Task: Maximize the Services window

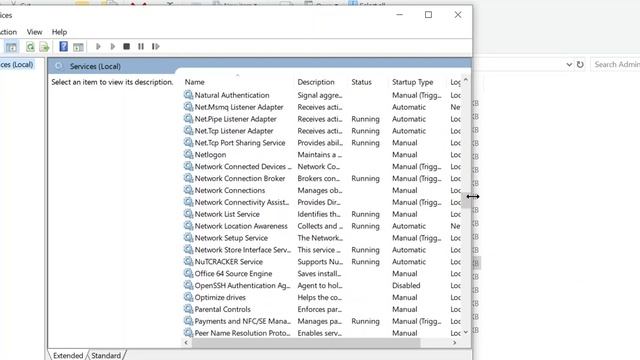Action: (428, 15)
